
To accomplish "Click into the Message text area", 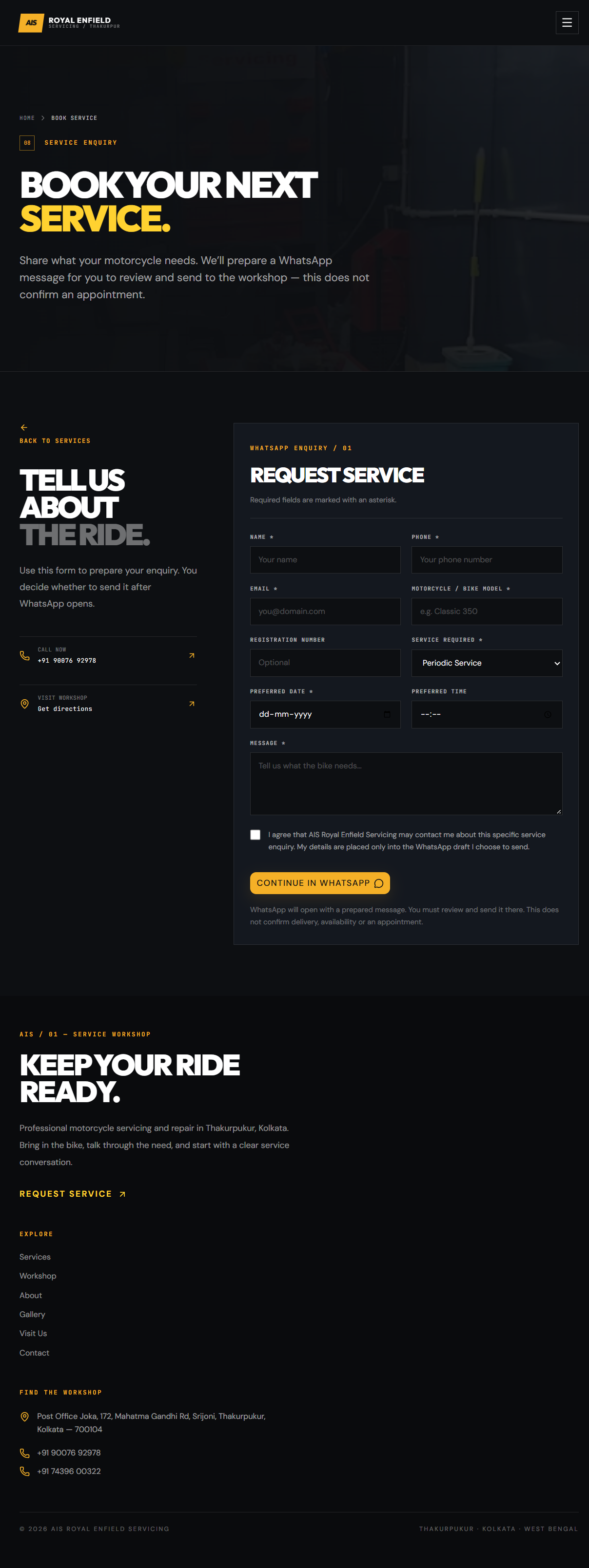I will 406,784.
